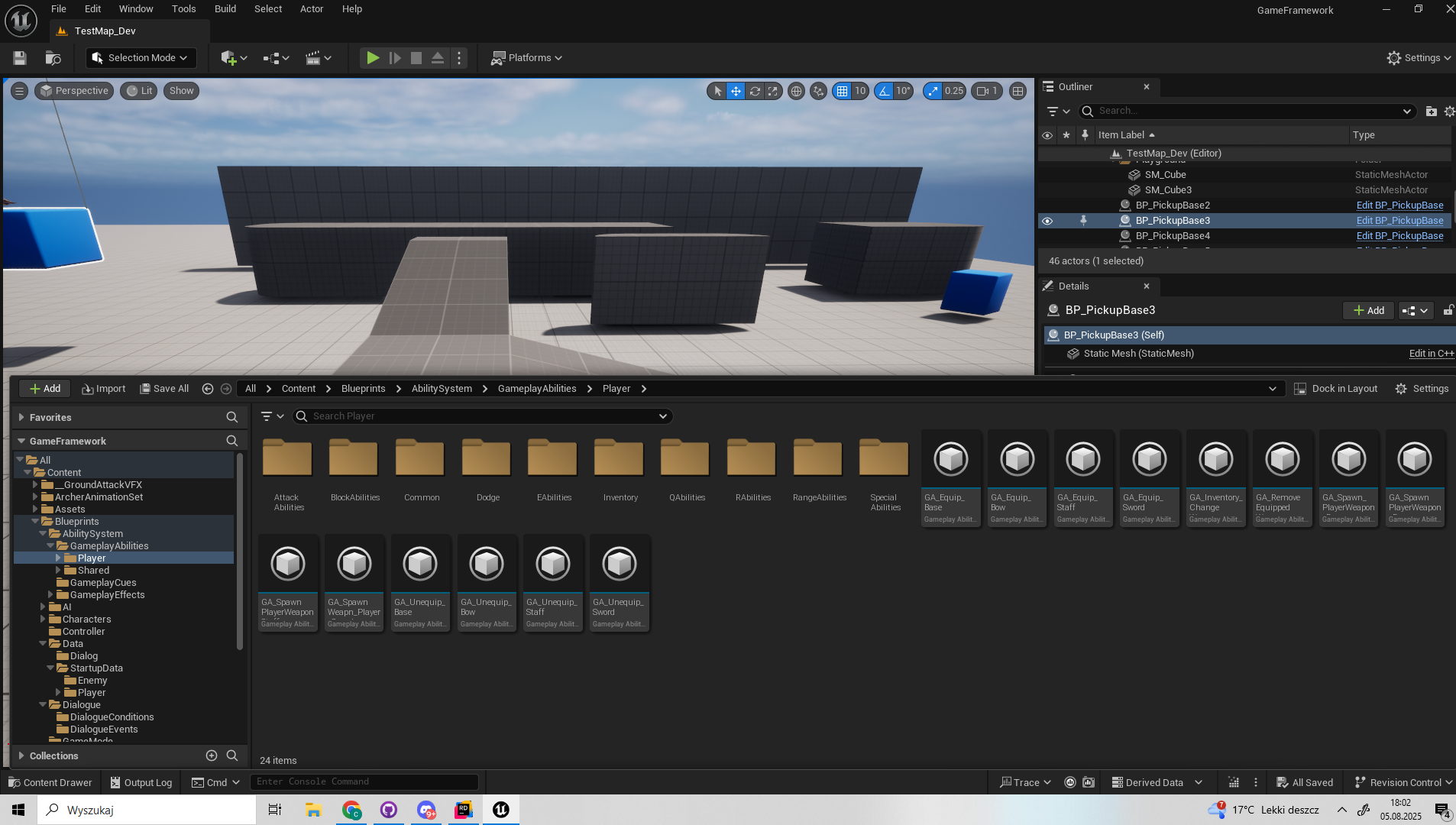1456x825 pixels.
Task: Open the Perspective view mode dropdown
Action: coord(75,91)
